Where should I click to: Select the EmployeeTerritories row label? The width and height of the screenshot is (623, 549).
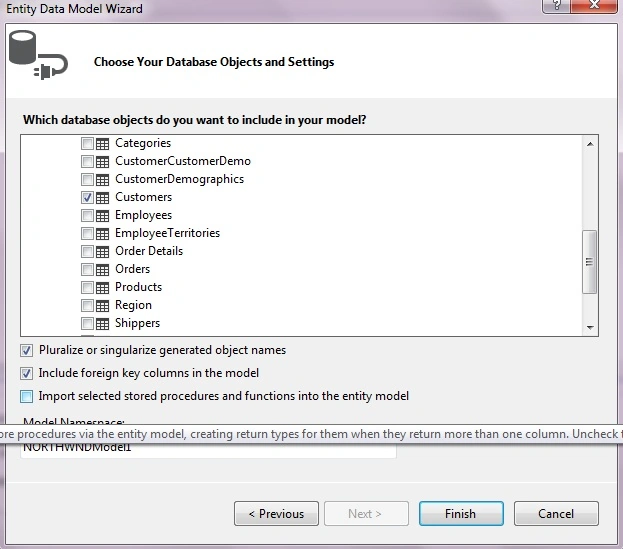tap(168, 233)
